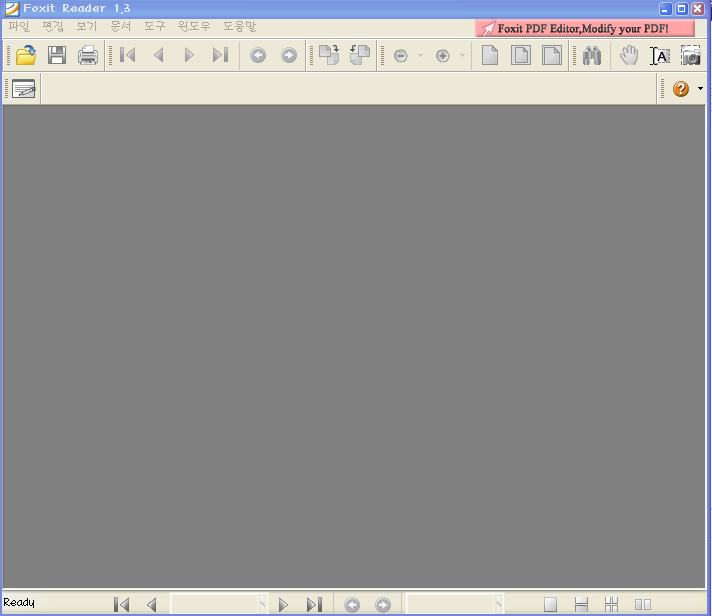Click the Save floppy disk icon
Image resolution: width=712 pixels, height=616 pixels.
pos(57,55)
